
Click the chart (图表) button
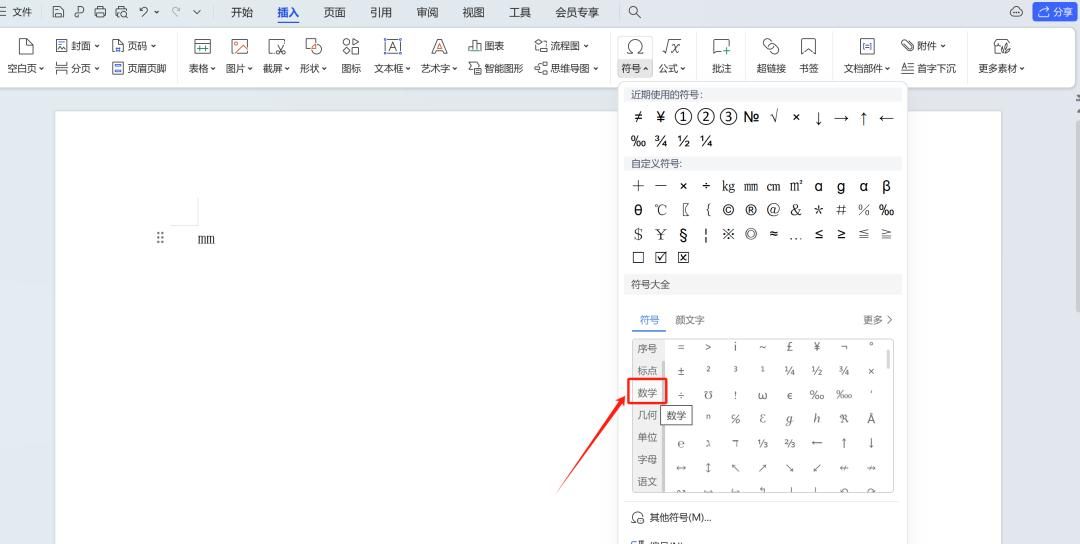point(487,46)
